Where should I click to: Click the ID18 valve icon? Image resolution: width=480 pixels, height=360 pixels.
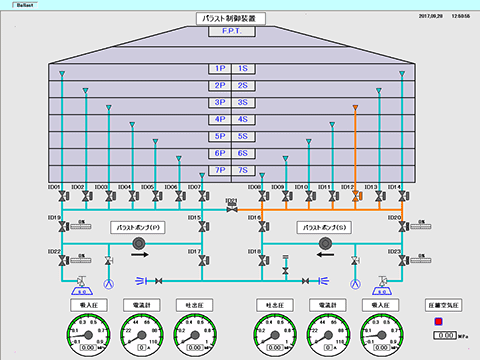click(263, 261)
